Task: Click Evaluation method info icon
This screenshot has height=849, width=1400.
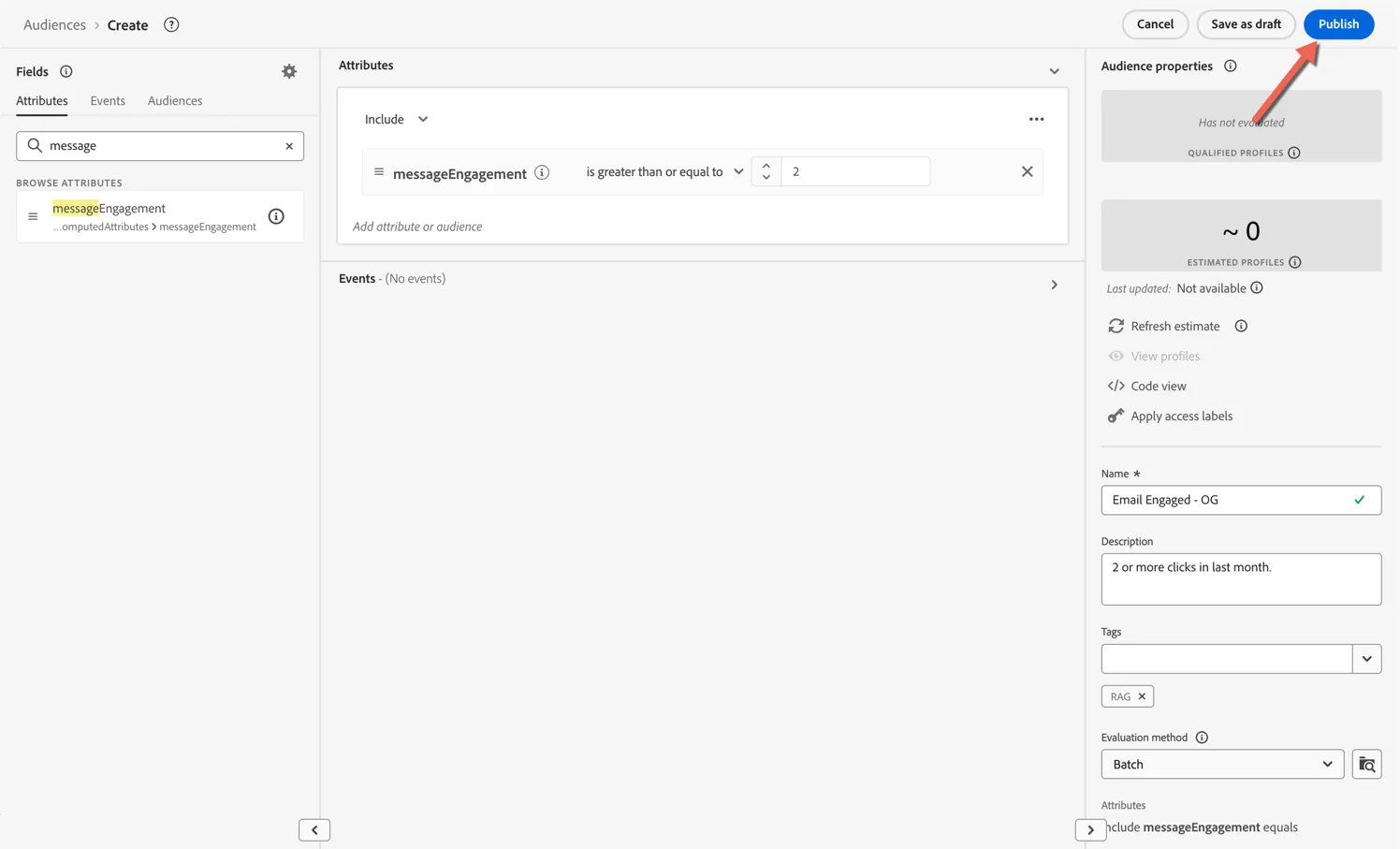Action: pyautogui.click(x=1202, y=738)
